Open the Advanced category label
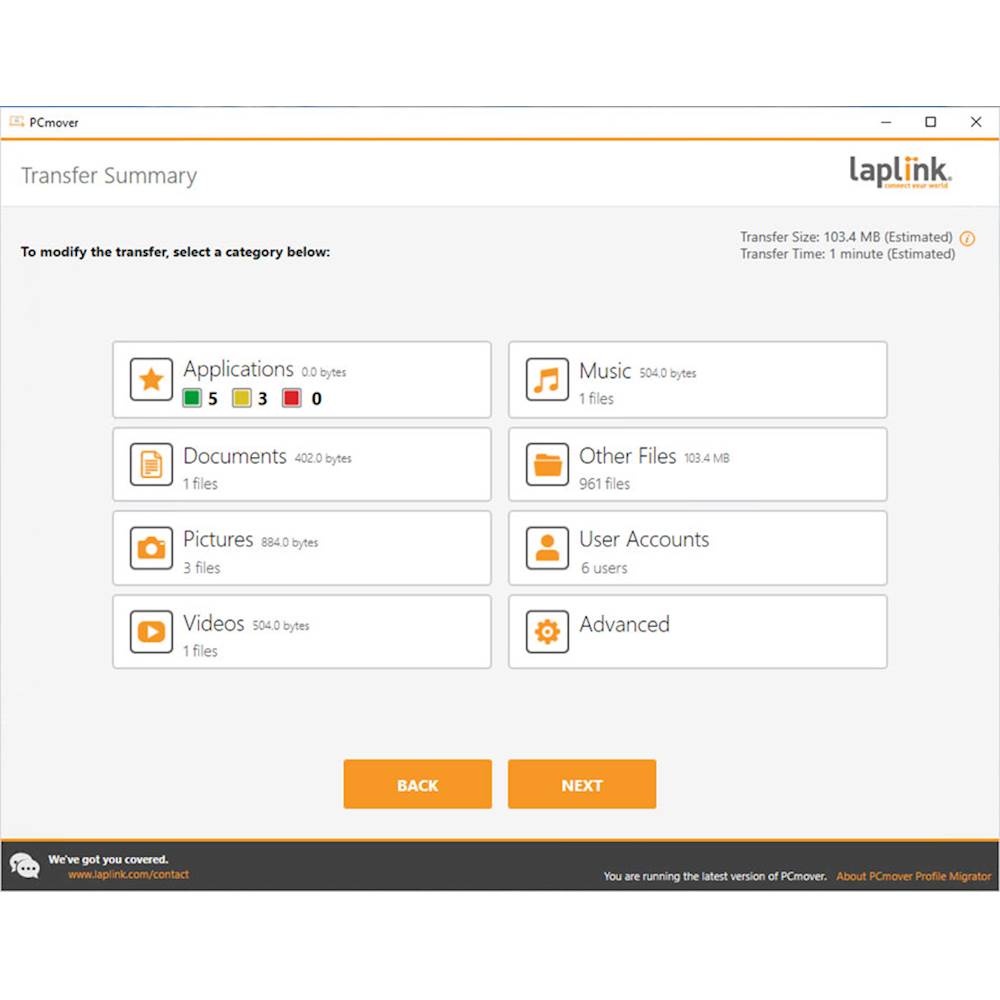 coord(624,624)
